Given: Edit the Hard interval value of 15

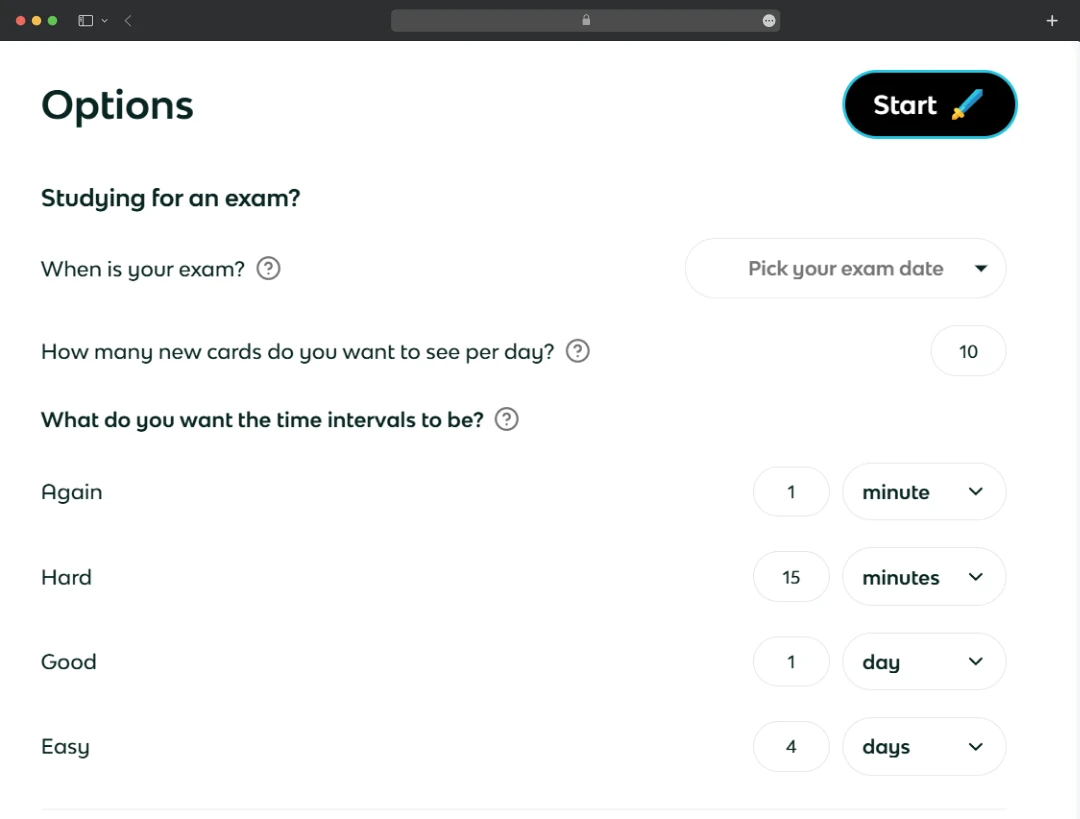Looking at the screenshot, I should coord(791,577).
